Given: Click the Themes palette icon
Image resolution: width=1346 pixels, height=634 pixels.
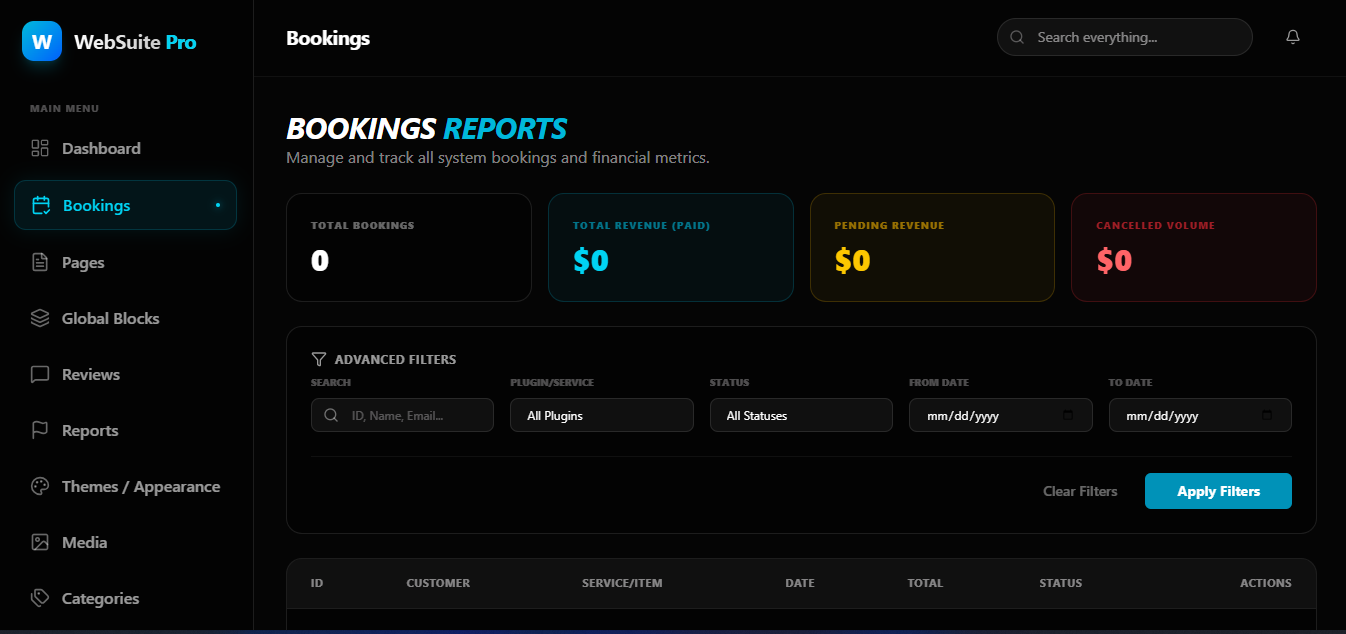Looking at the screenshot, I should point(40,487).
